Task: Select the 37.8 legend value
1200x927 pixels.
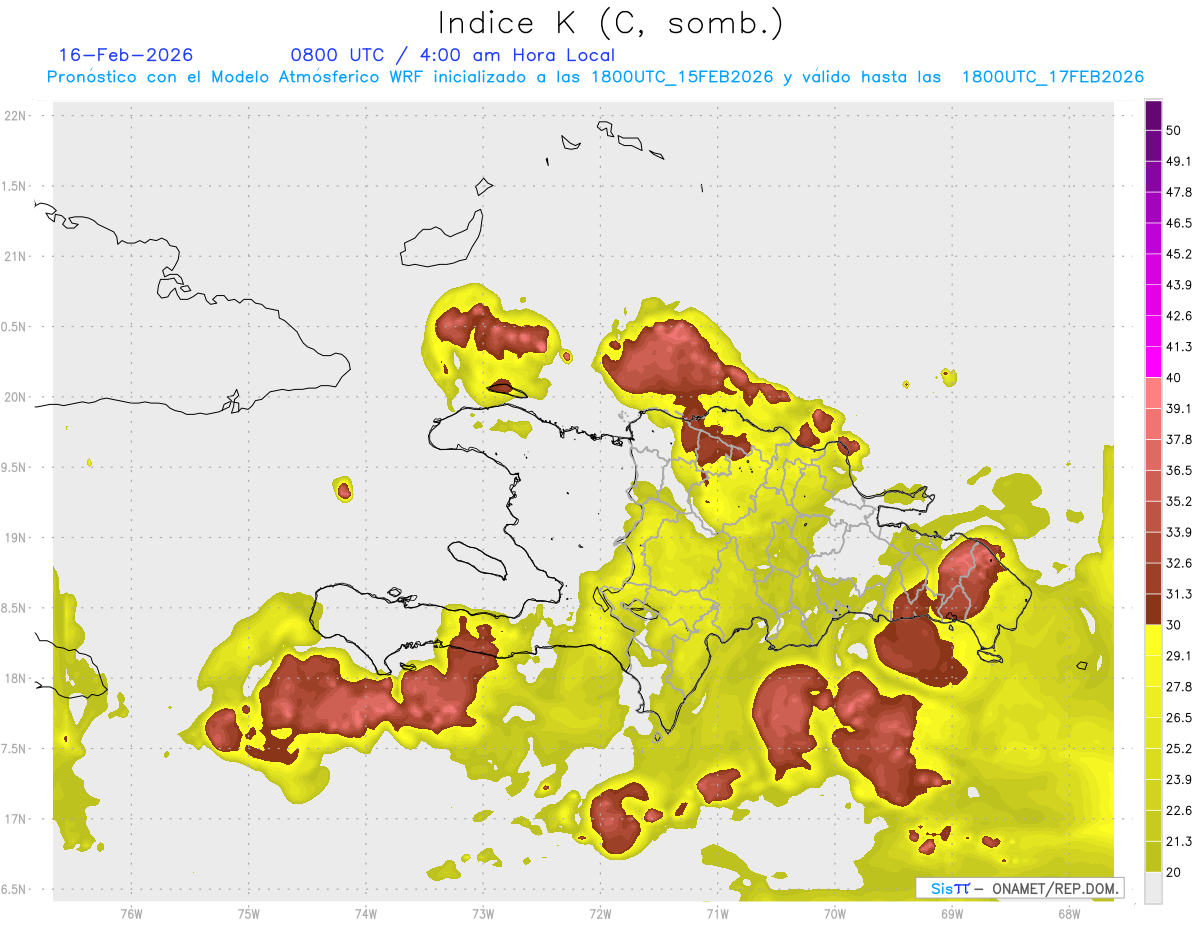Action: click(x=1179, y=439)
